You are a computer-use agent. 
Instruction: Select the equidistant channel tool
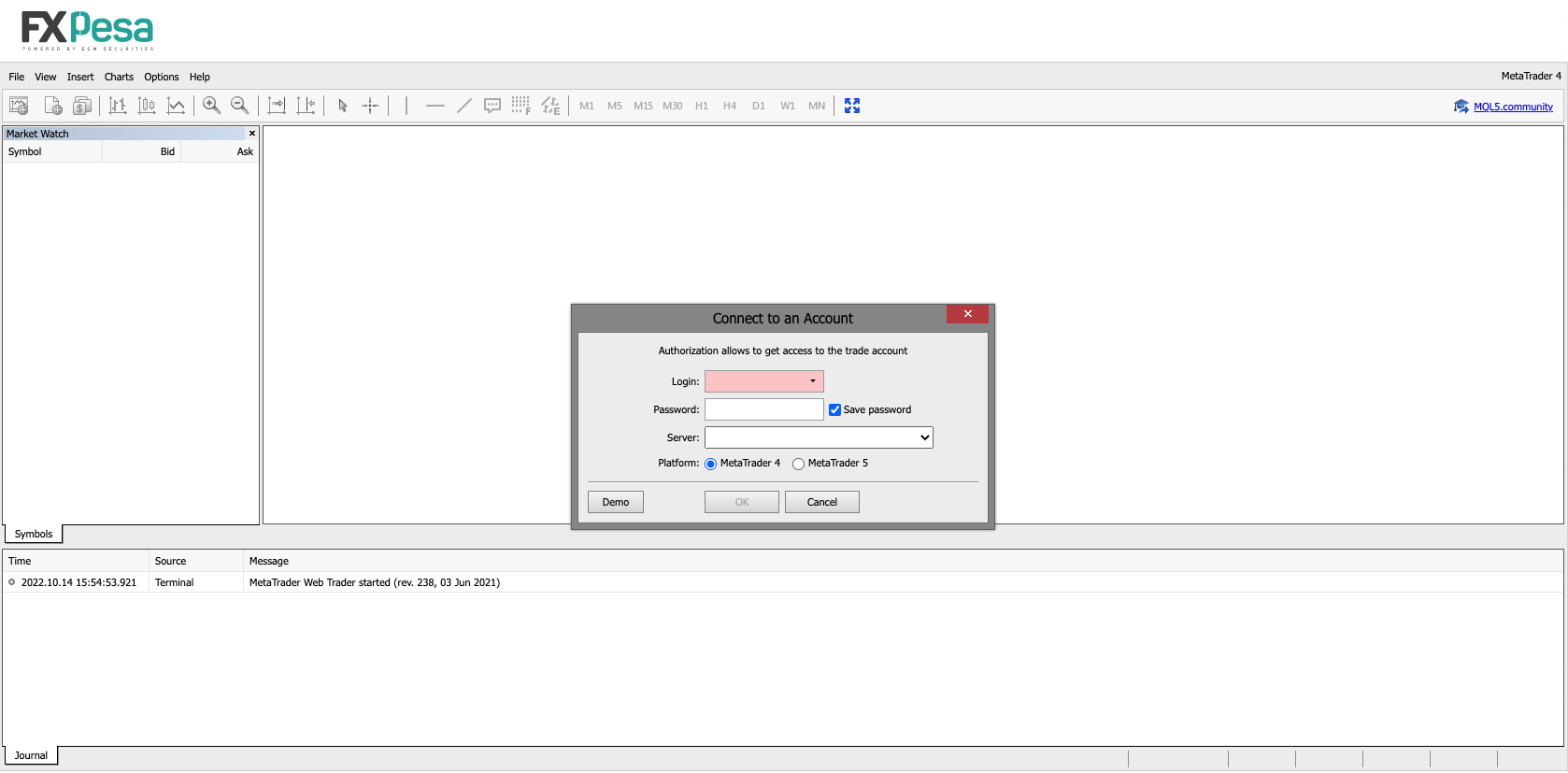pyautogui.click(x=550, y=106)
